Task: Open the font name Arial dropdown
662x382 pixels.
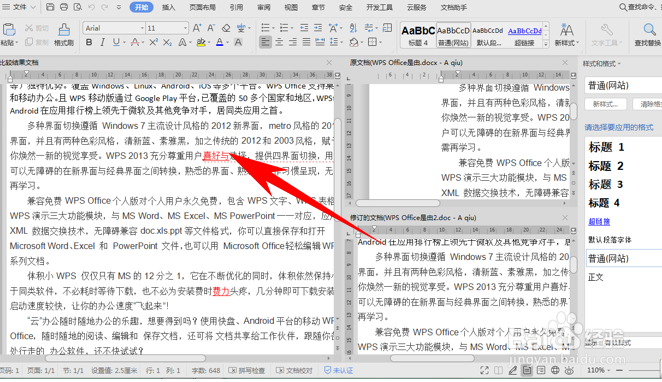Action: [x=142, y=28]
